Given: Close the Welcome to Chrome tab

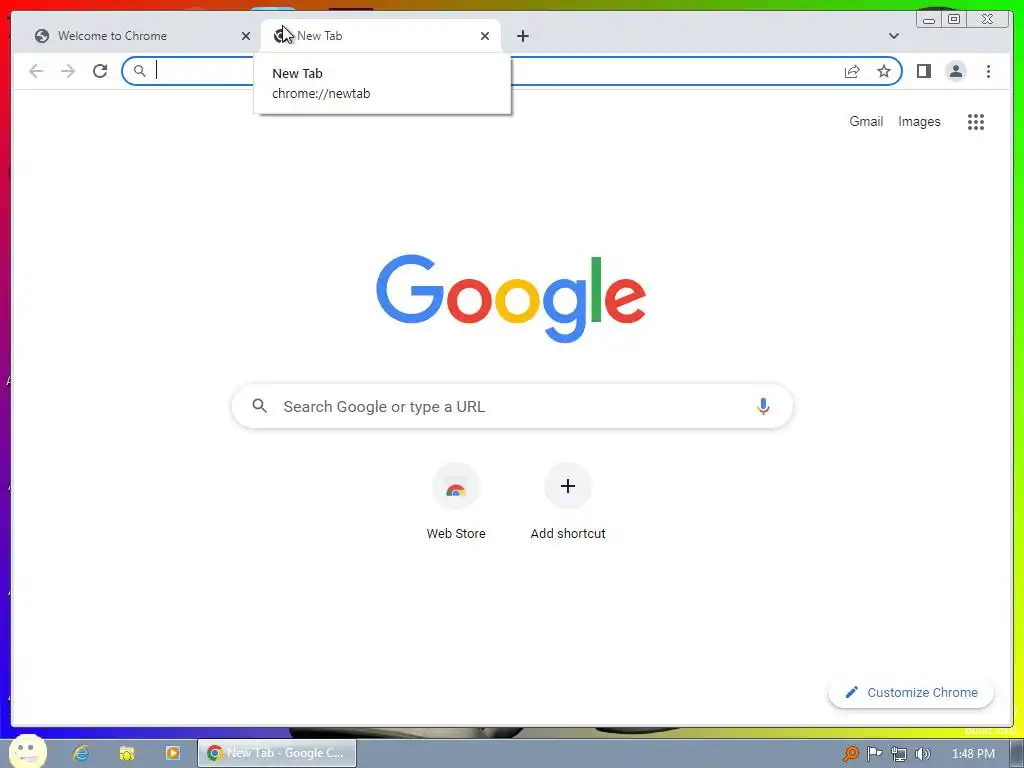Looking at the screenshot, I should [246, 36].
